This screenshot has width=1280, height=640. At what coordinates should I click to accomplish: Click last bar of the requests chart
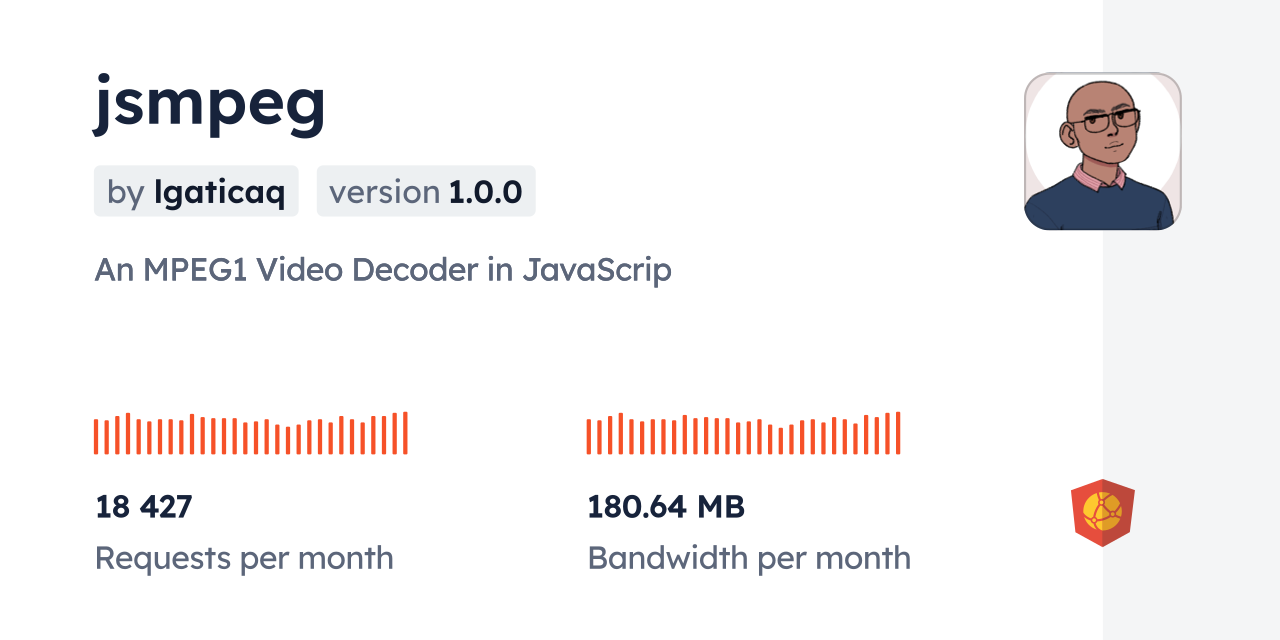click(x=405, y=433)
